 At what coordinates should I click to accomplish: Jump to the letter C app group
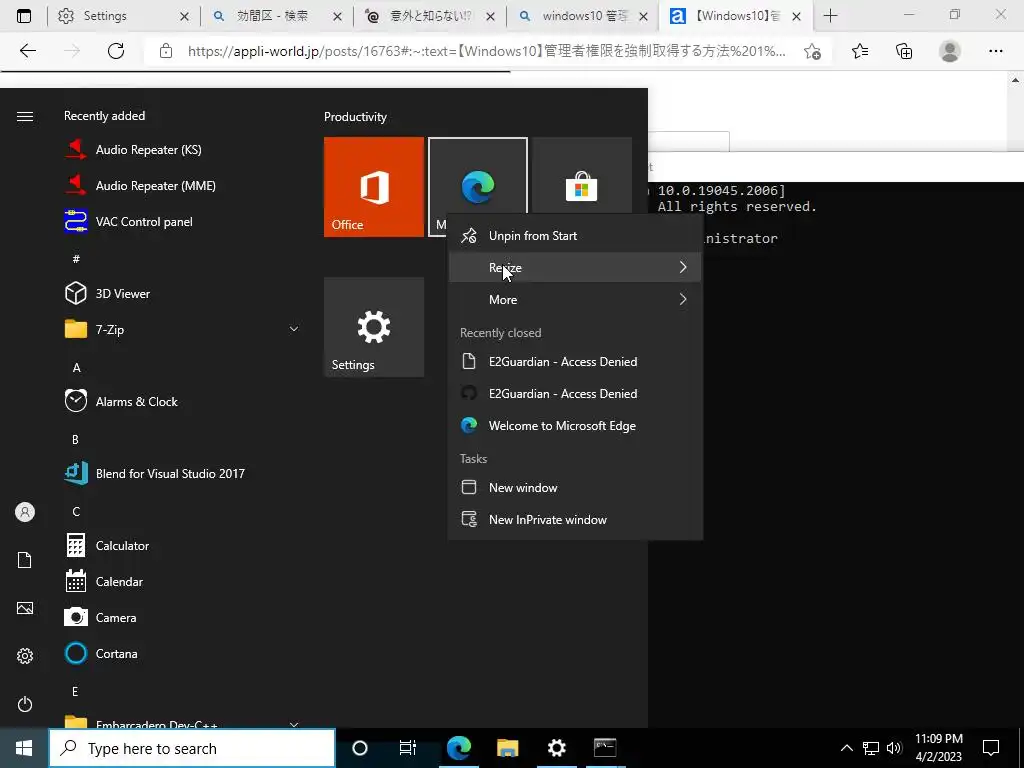[x=76, y=511]
